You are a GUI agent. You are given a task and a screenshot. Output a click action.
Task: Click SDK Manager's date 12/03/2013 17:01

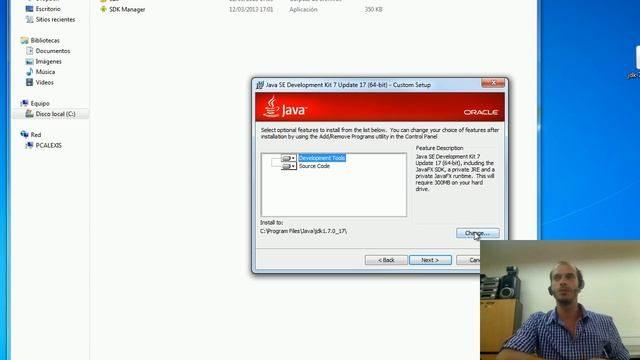(251, 9)
